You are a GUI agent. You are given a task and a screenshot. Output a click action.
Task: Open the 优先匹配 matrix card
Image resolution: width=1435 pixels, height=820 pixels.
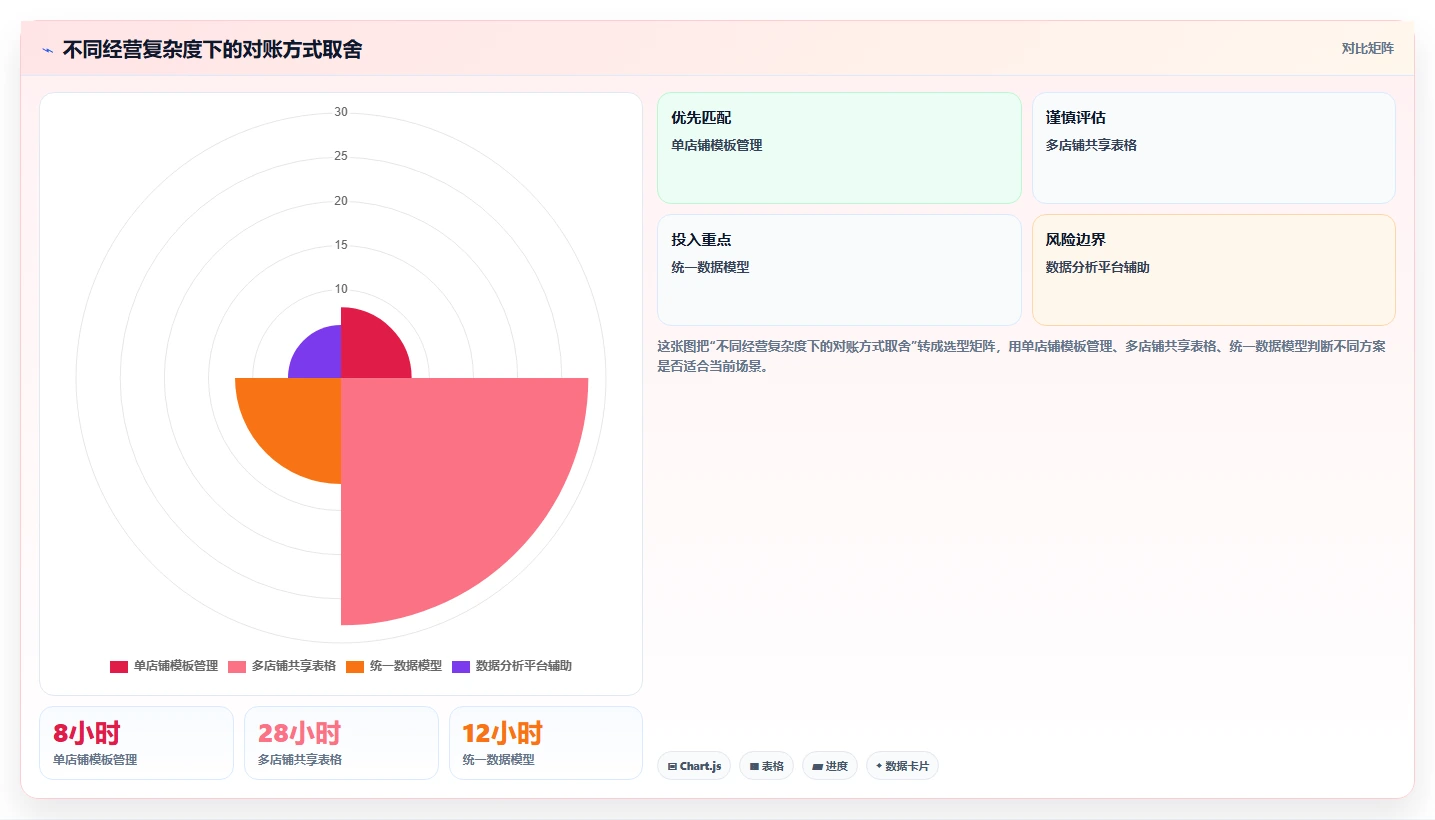coord(839,148)
